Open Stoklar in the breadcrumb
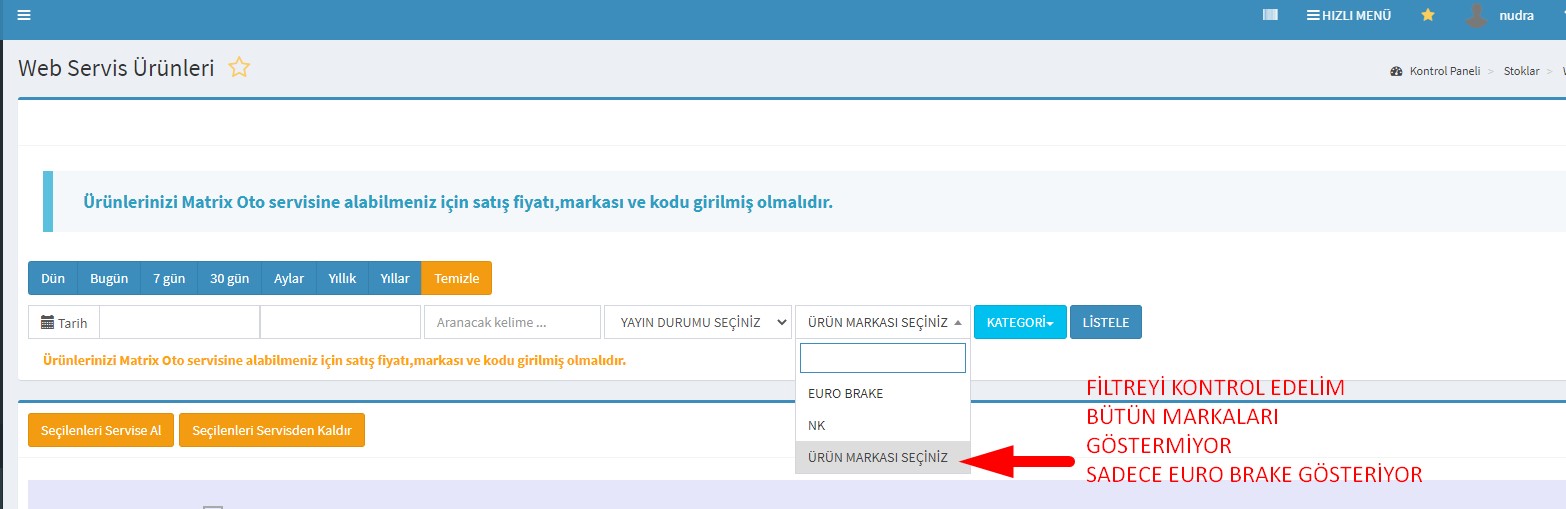1566x509 pixels. 1521,71
